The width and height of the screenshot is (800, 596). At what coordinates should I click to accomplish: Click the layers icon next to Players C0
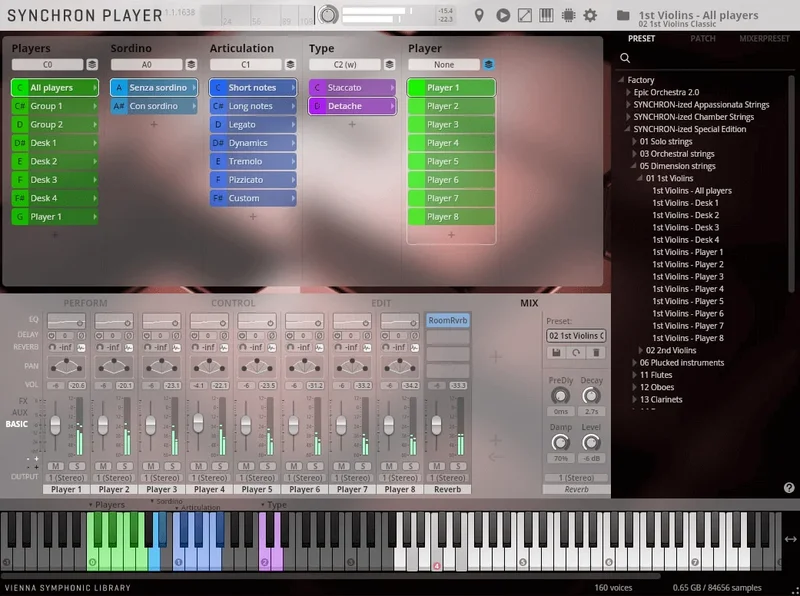pyautogui.click(x=92, y=64)
